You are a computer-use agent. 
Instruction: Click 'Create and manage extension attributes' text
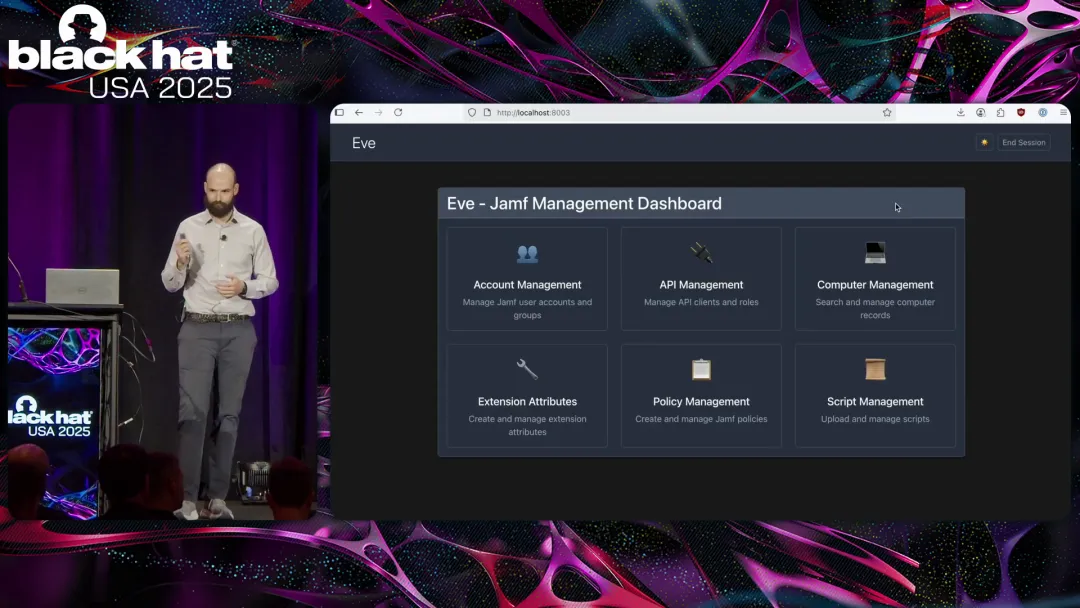pyautogui.click(x=527, y=426)
